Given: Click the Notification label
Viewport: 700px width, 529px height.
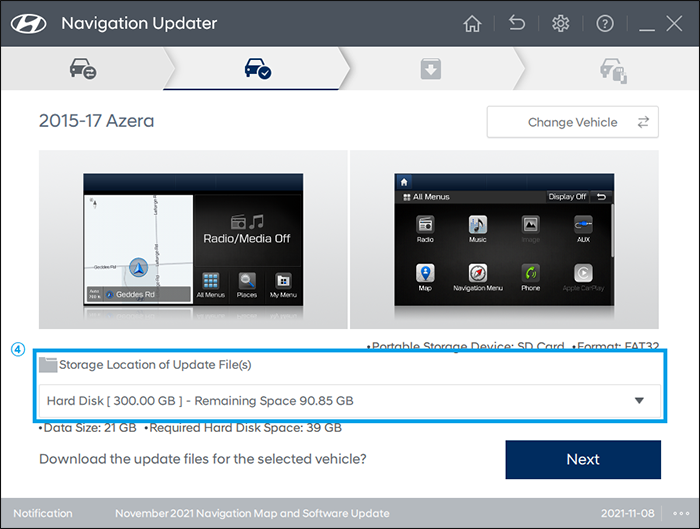Looking at the screenshot, I should tap(43, 513).
